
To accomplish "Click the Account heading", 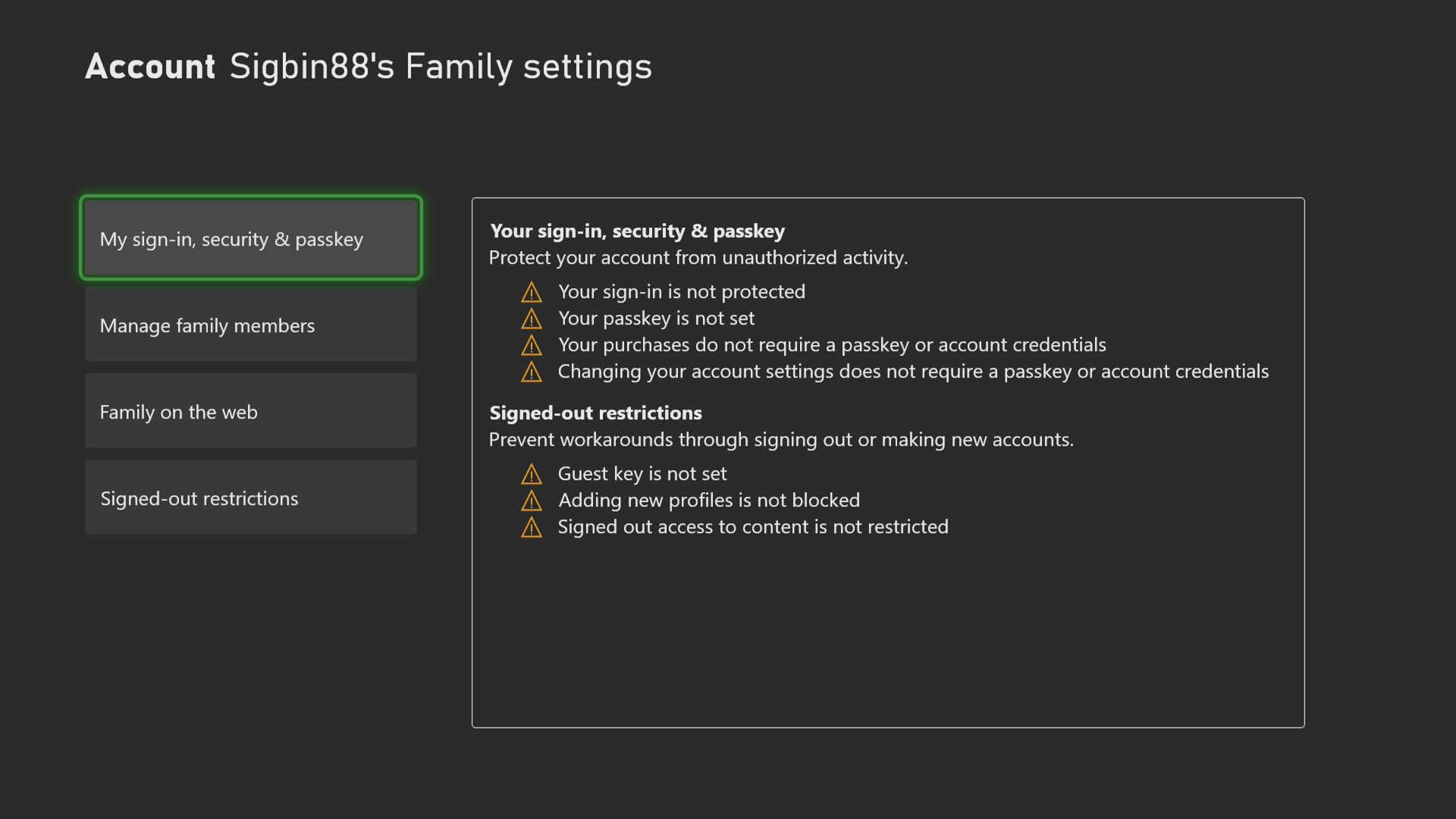I will click(x=149, y=67).
